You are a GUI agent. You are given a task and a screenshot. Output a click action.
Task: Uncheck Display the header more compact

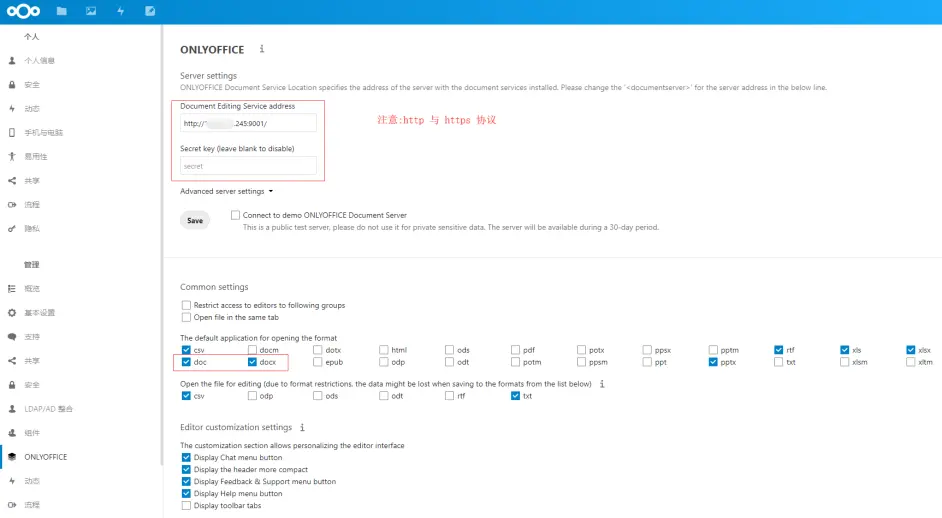click(x=186, y=469)
